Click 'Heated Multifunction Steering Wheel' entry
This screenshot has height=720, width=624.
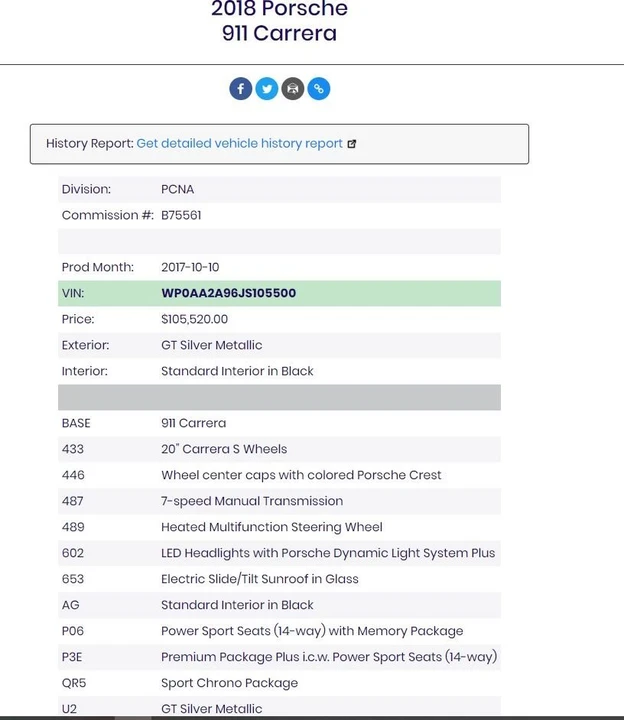coord(272,527)
